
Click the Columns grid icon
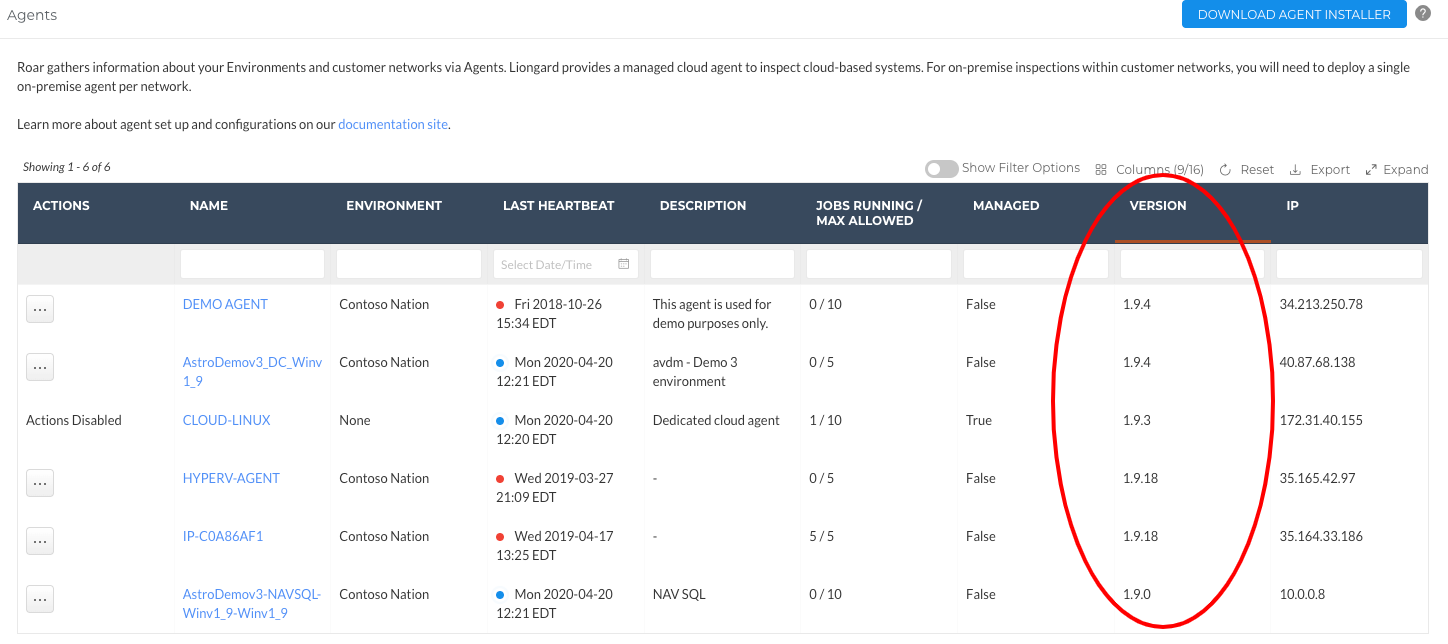click(x=1101, y=170)
